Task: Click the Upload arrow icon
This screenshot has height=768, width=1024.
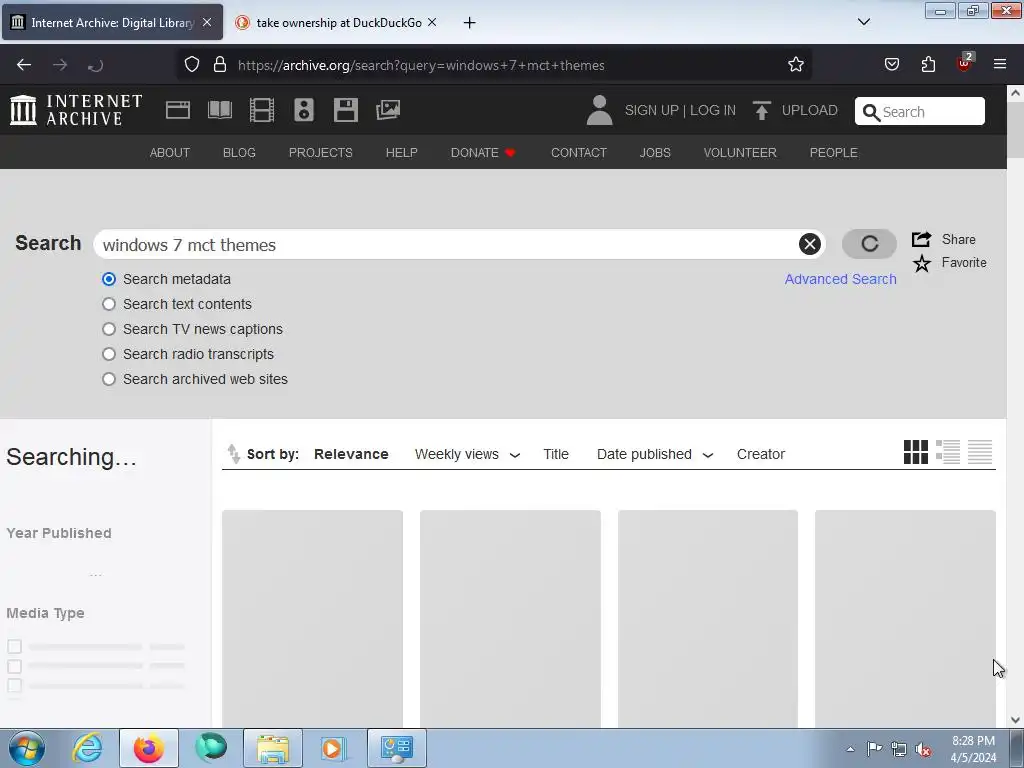Action: pos(761,110)
